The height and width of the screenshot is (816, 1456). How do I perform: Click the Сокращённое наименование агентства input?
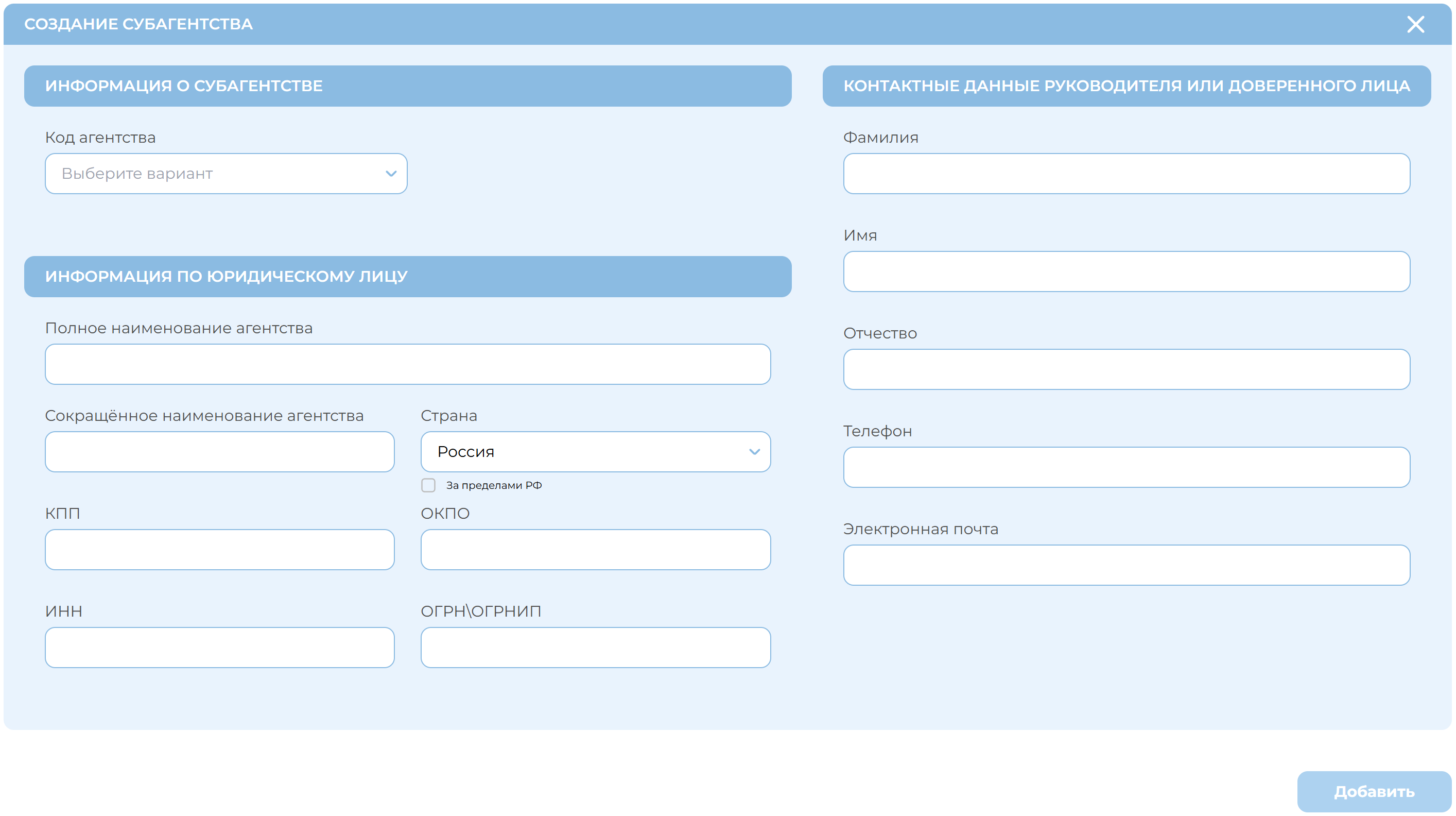point(219,451)
